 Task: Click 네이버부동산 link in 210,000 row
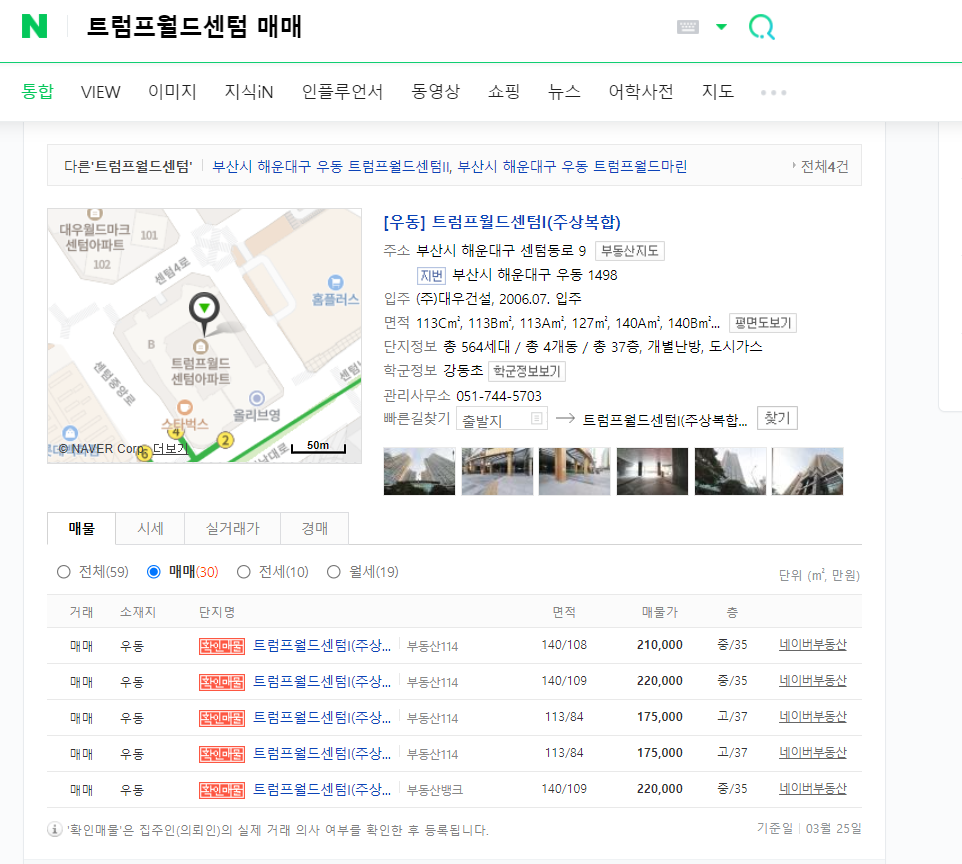(812, 644)
